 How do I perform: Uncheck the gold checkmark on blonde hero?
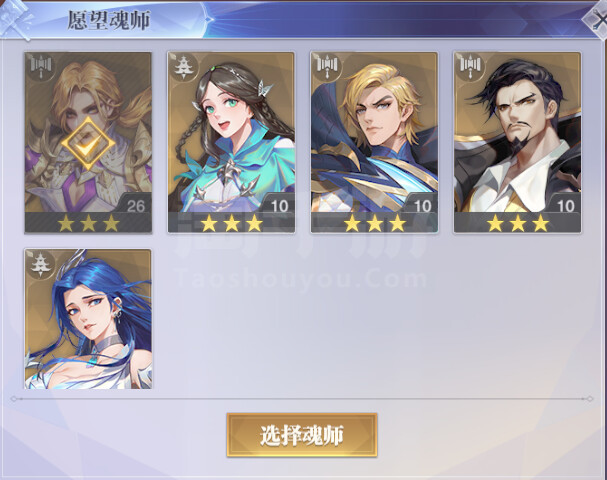88,143
